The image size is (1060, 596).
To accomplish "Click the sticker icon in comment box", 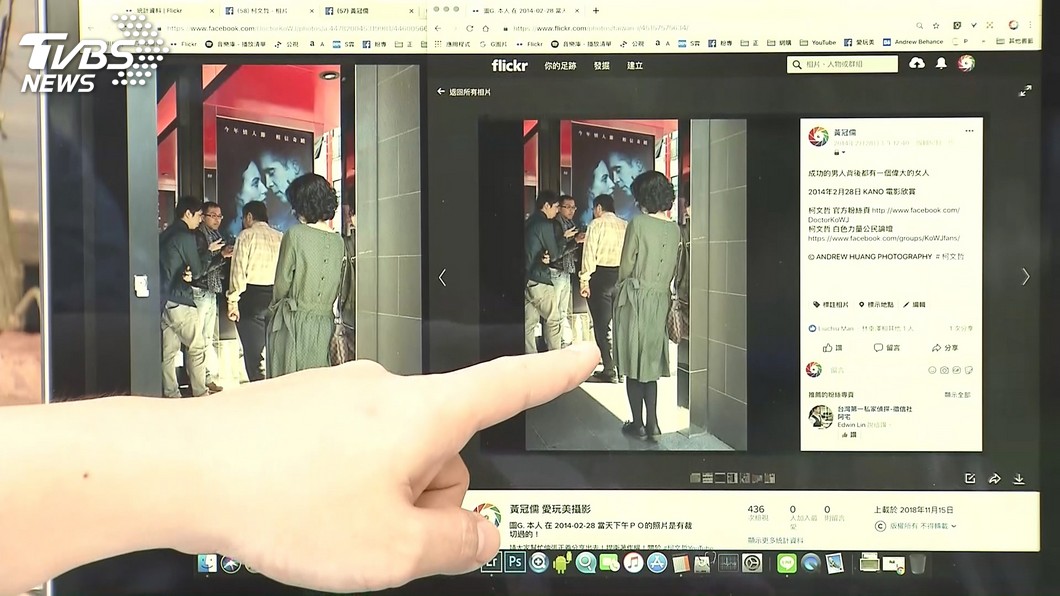I will (969, 370).
